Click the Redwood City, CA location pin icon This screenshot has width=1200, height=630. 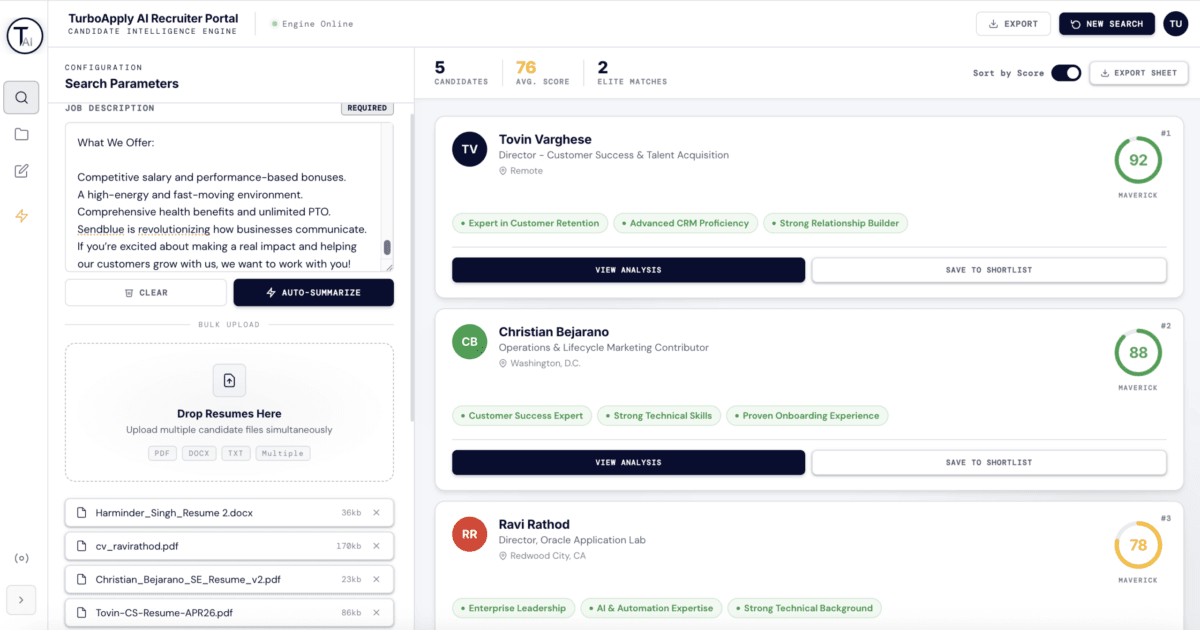click(x=503, y=556)
